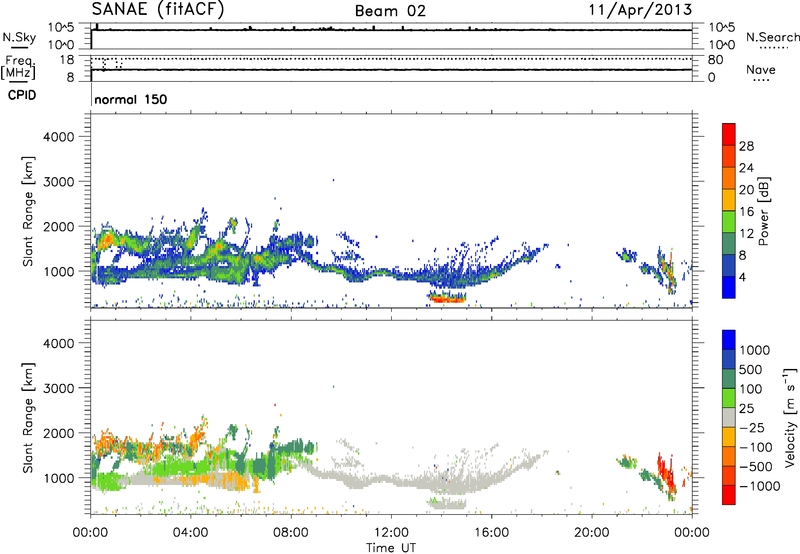Screen dimensions: 800x554
Task: Click the −1000 label on Velocity colorbar
Action: [x=759, y=486]
